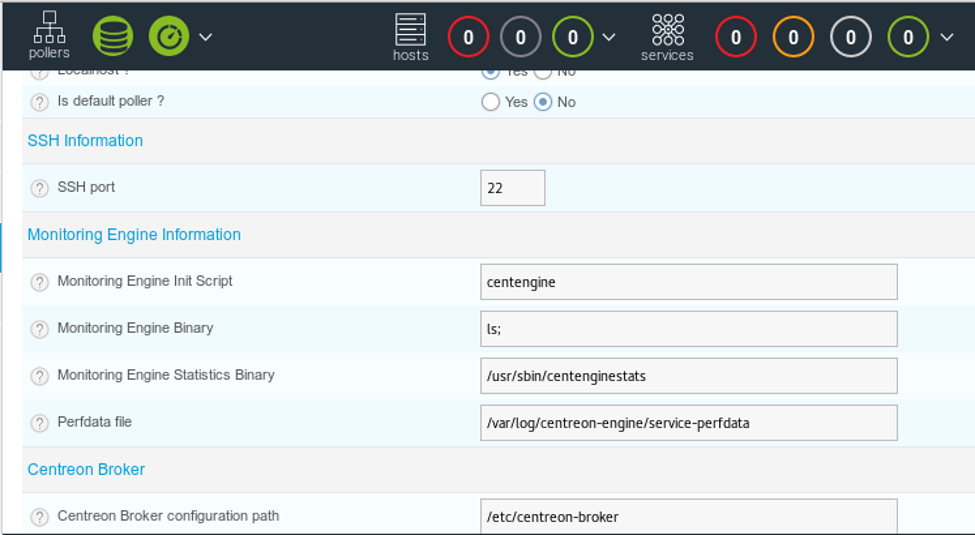Click the orange services warning counter

point(793,38)
